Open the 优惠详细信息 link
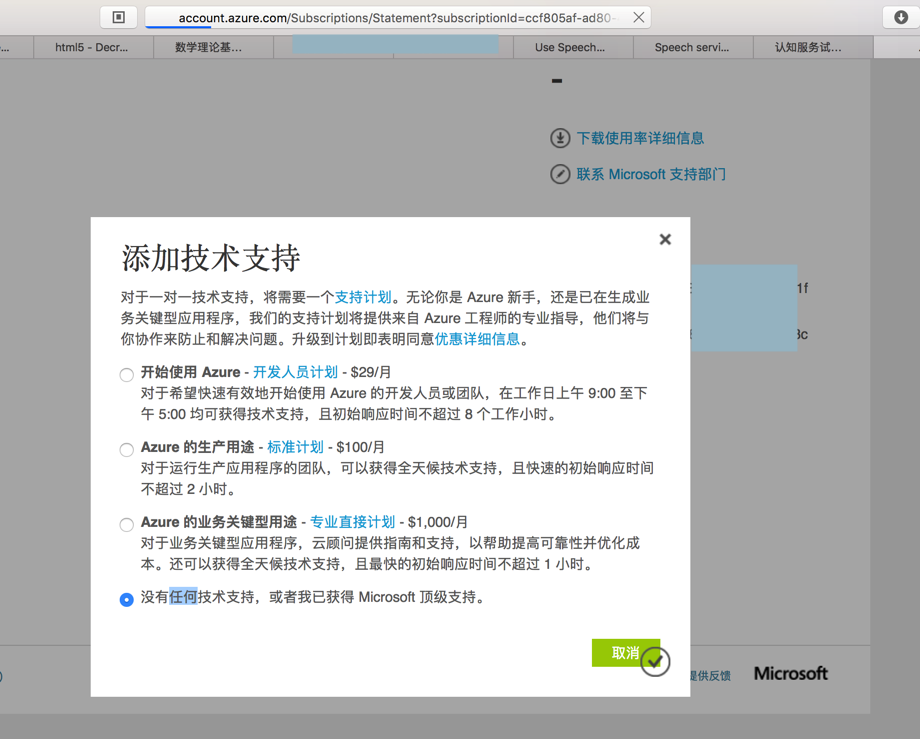920x739 pixels. coord(478,338)
